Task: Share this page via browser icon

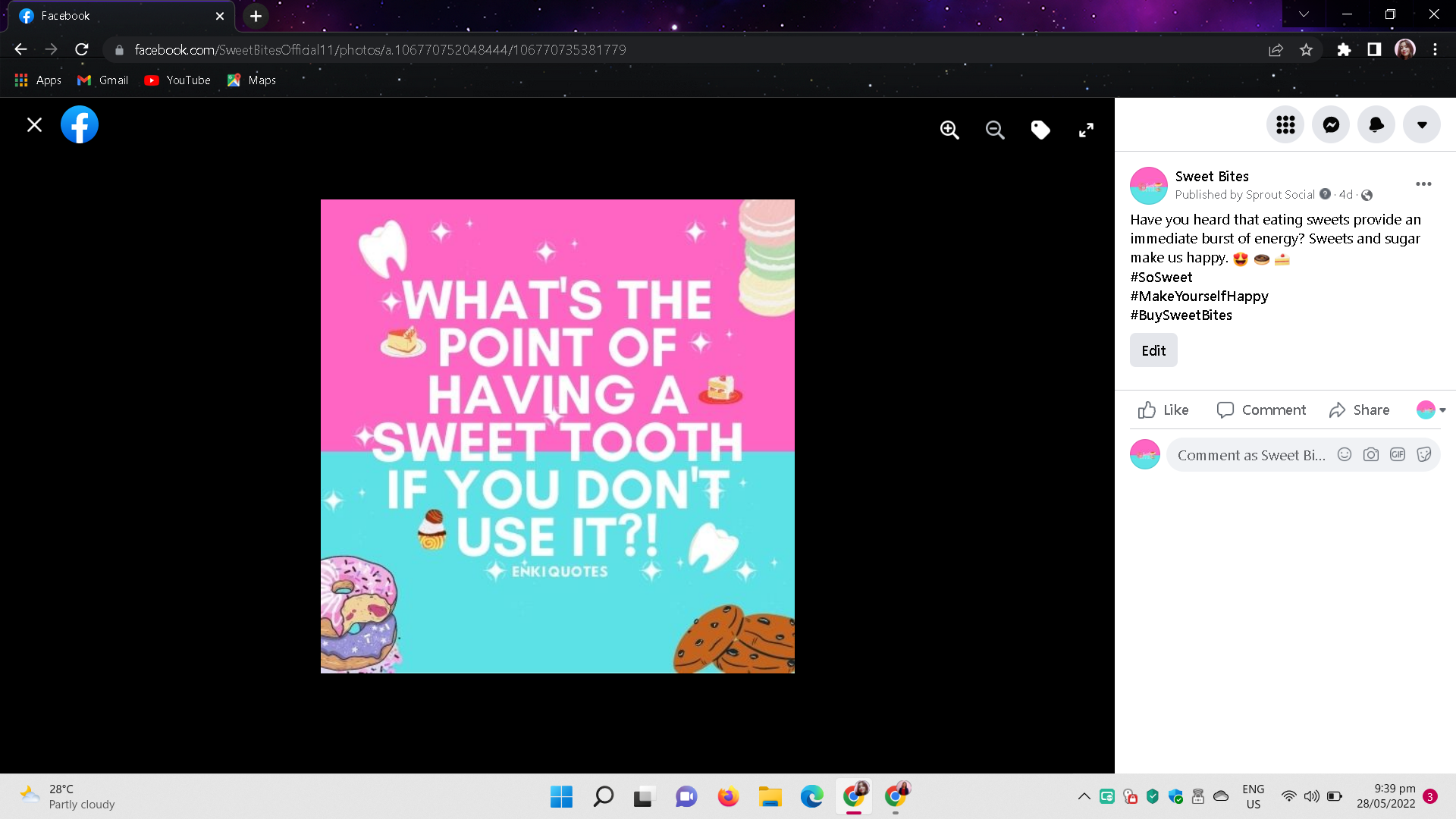Action: tap(1276, 50)
